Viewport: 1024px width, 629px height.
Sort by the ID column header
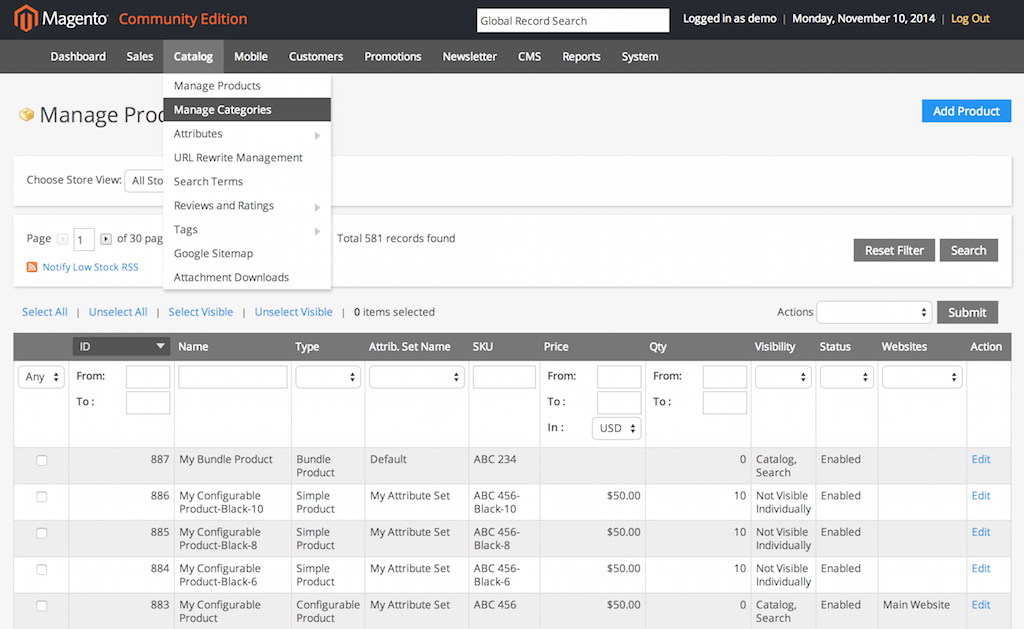121,347
